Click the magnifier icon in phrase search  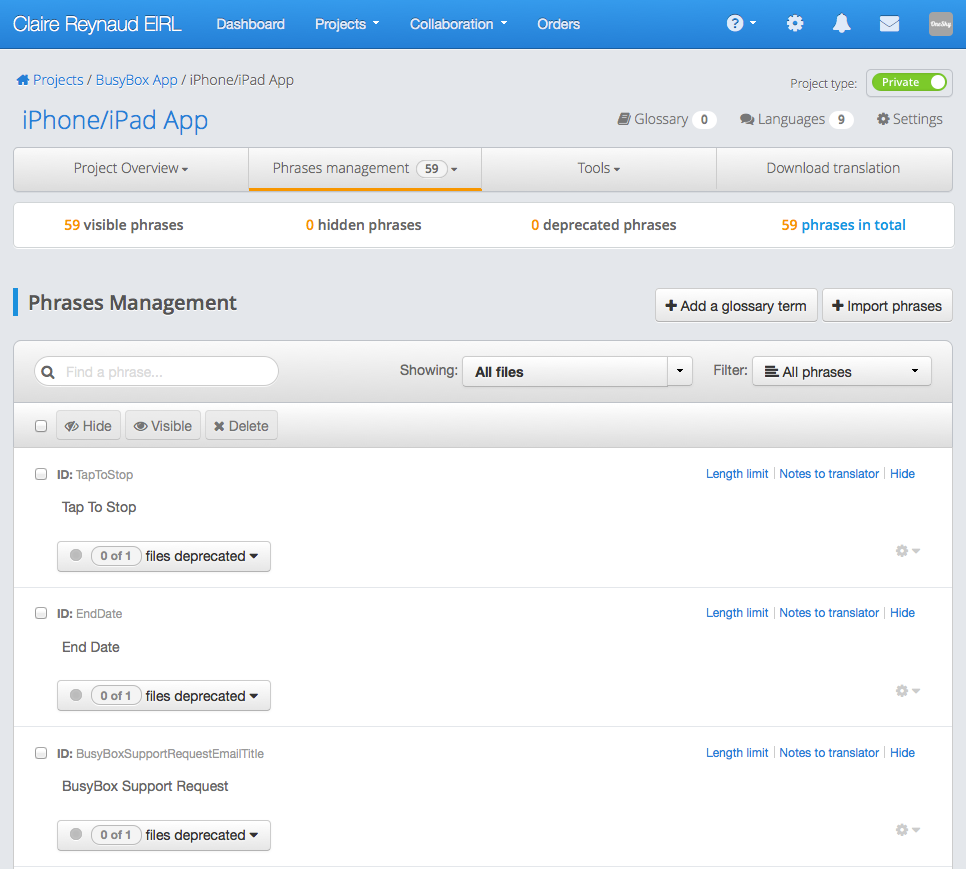47,372
